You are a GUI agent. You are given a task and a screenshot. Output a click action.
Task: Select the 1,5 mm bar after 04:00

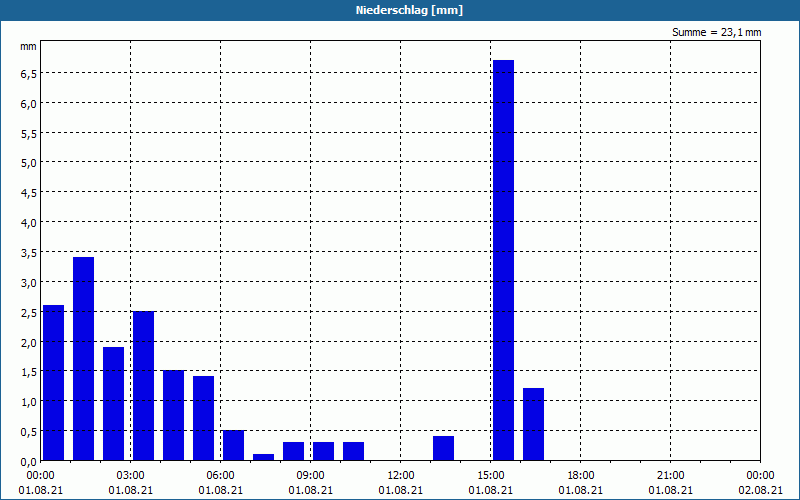(173, 416)
